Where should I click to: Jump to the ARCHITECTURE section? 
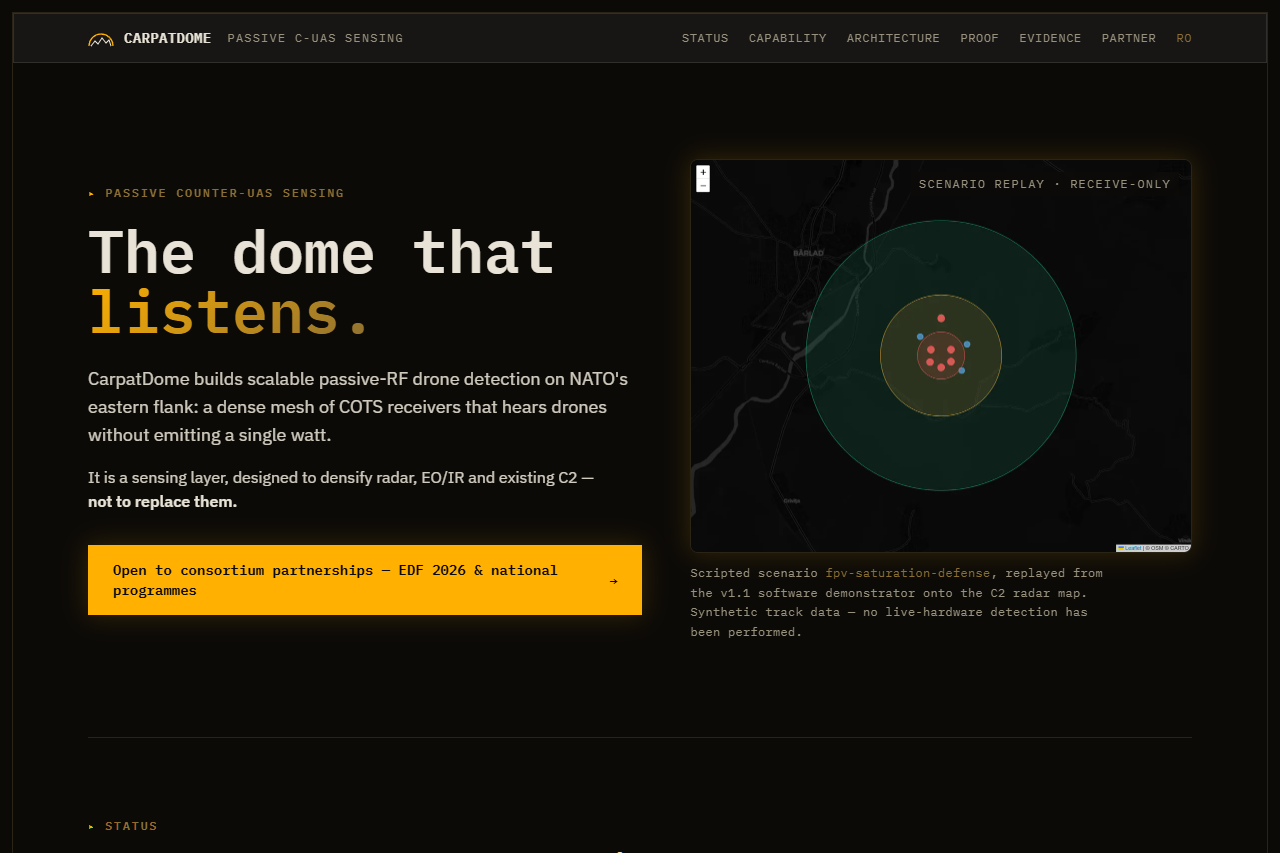tap(893, 38)
